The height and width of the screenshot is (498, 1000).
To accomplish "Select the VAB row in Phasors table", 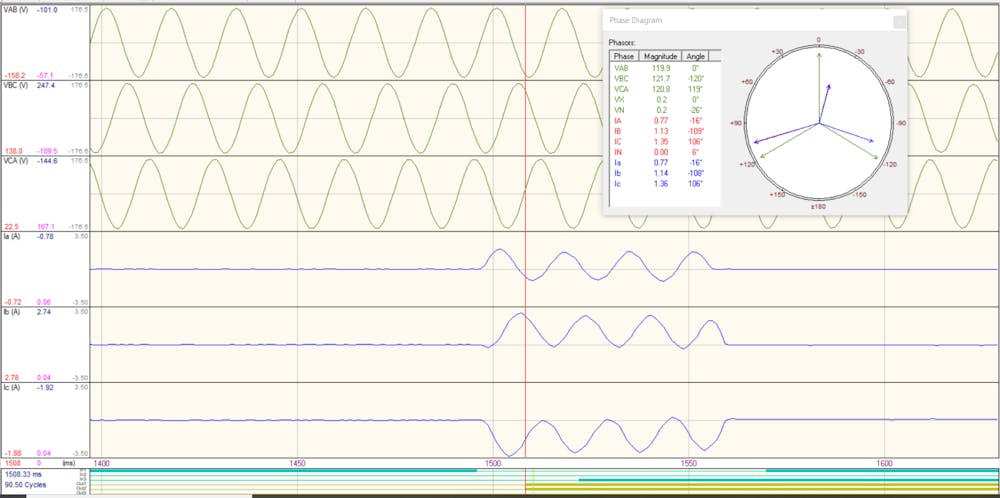I will pos(665,68).
